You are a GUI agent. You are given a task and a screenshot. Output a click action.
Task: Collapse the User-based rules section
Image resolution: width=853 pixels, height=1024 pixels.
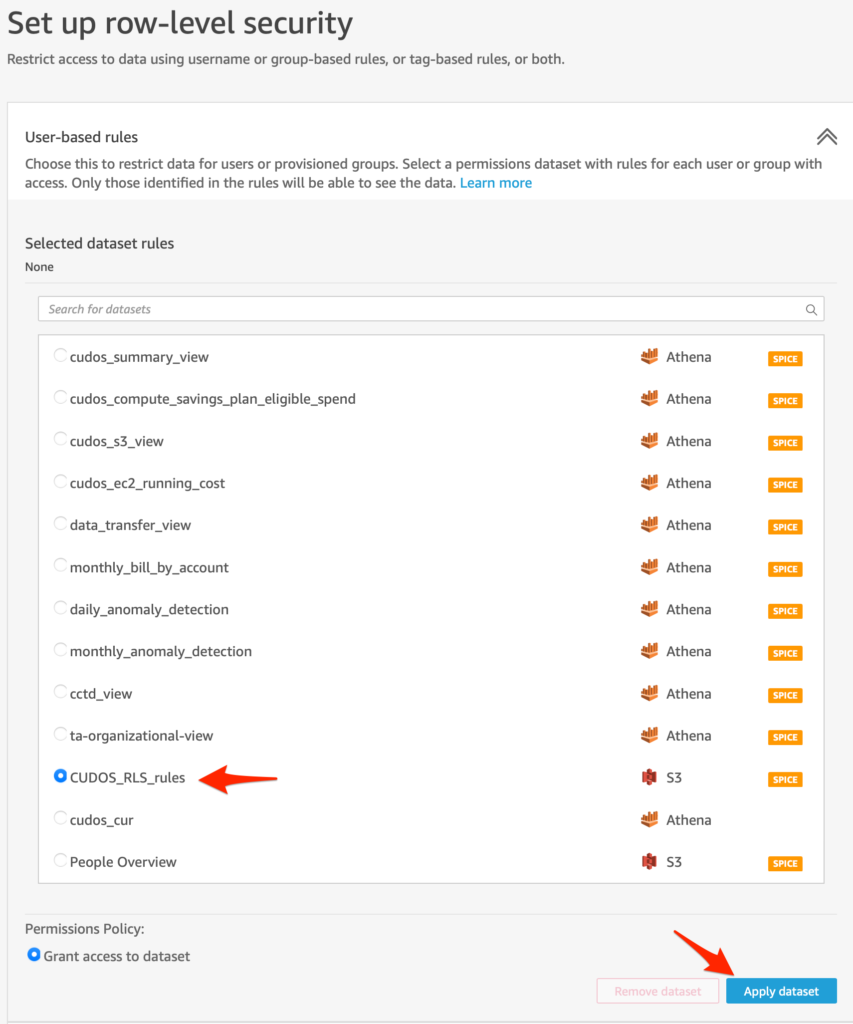click(x=826, y=137)
